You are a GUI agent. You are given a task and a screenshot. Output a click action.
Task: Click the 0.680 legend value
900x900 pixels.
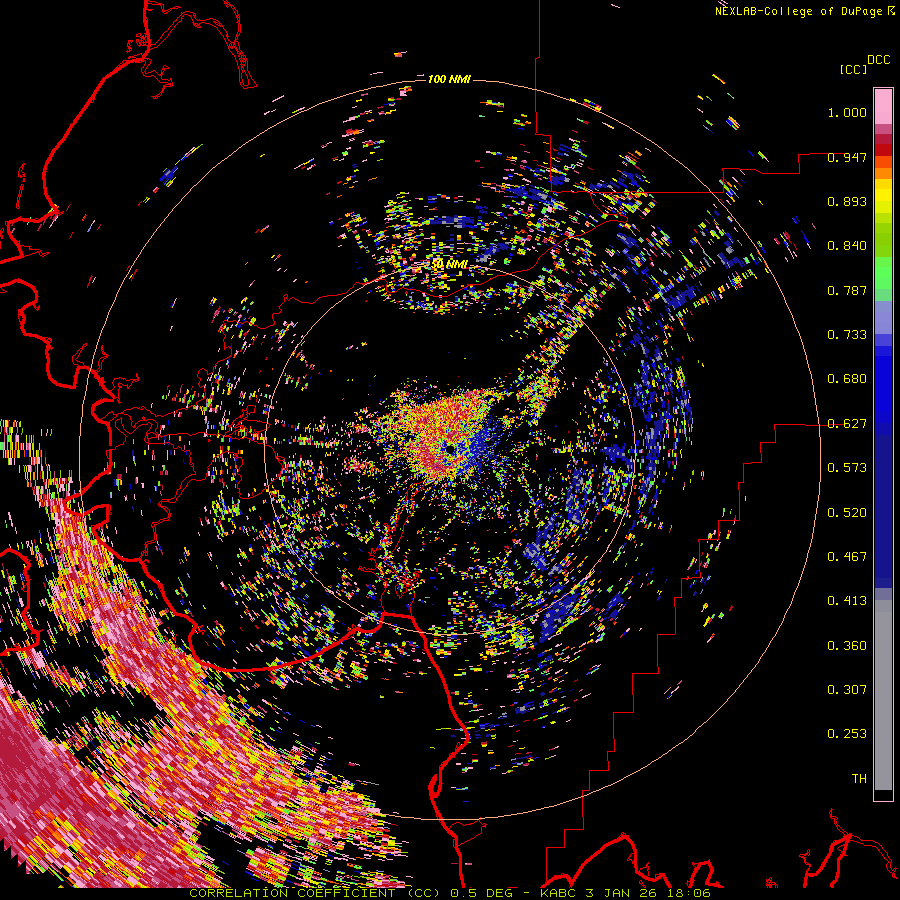[x=847, y=379]
